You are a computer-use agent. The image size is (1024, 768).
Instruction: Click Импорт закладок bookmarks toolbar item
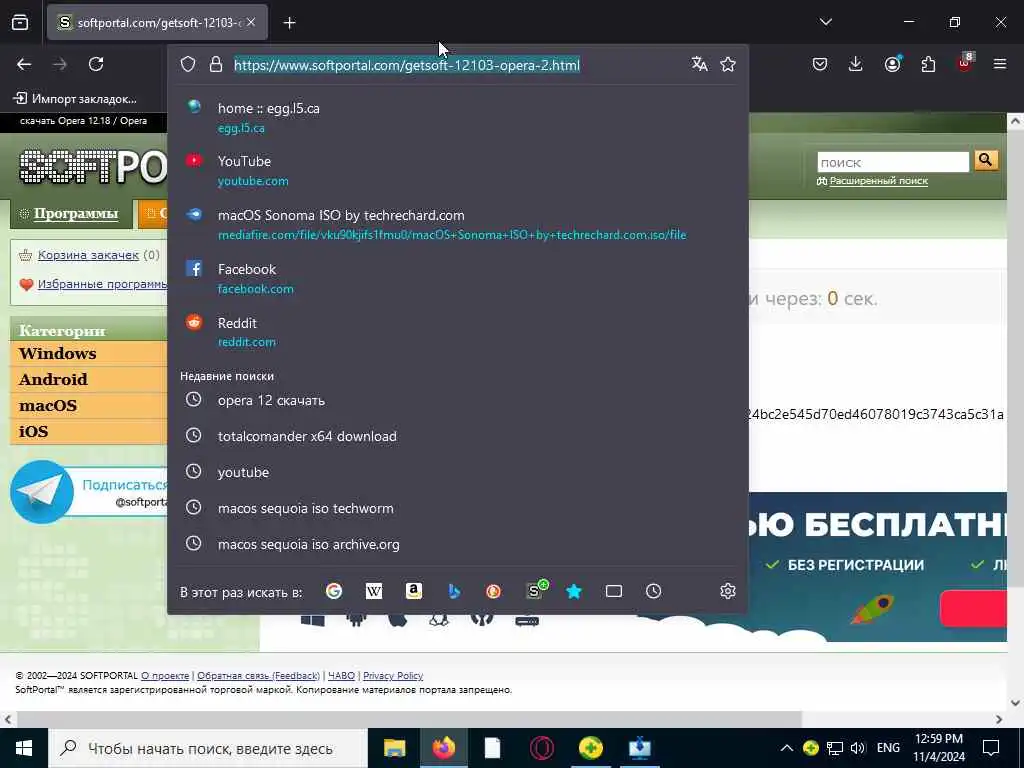pos(75,99)
